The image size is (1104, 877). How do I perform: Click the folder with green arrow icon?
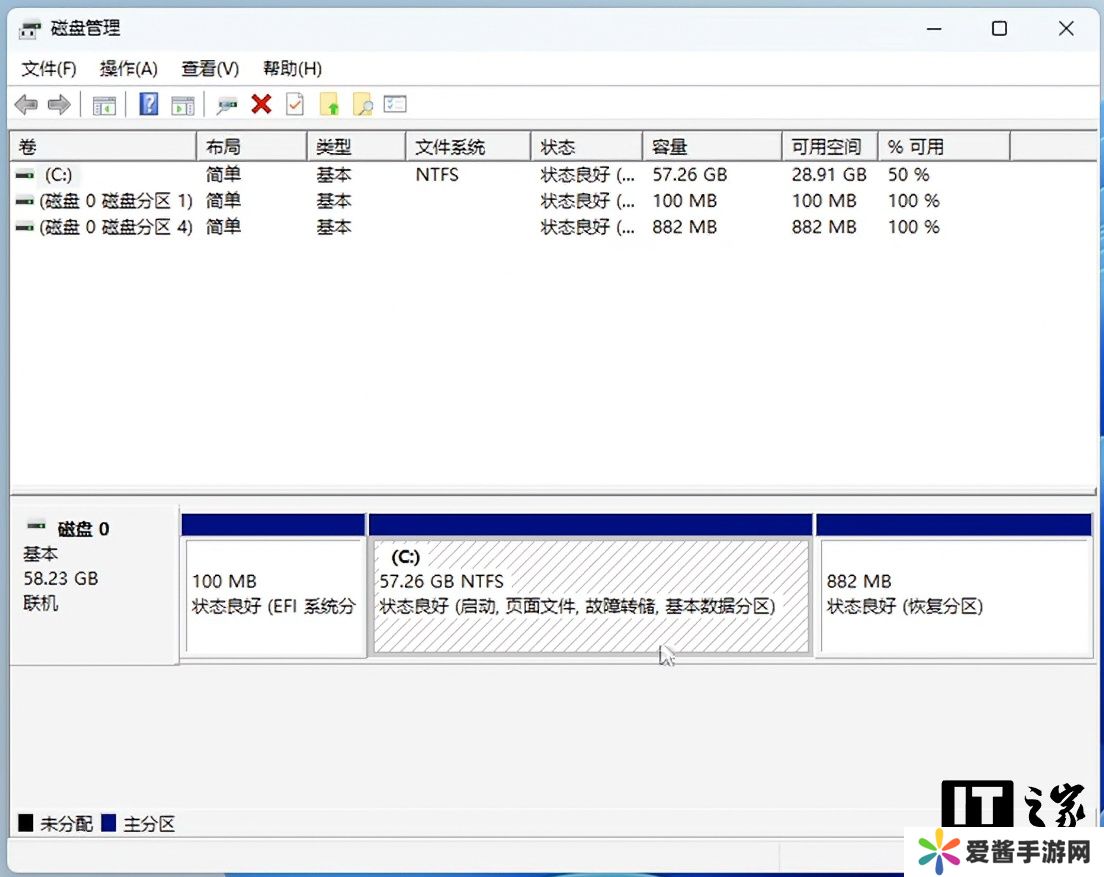click(329, 105)
